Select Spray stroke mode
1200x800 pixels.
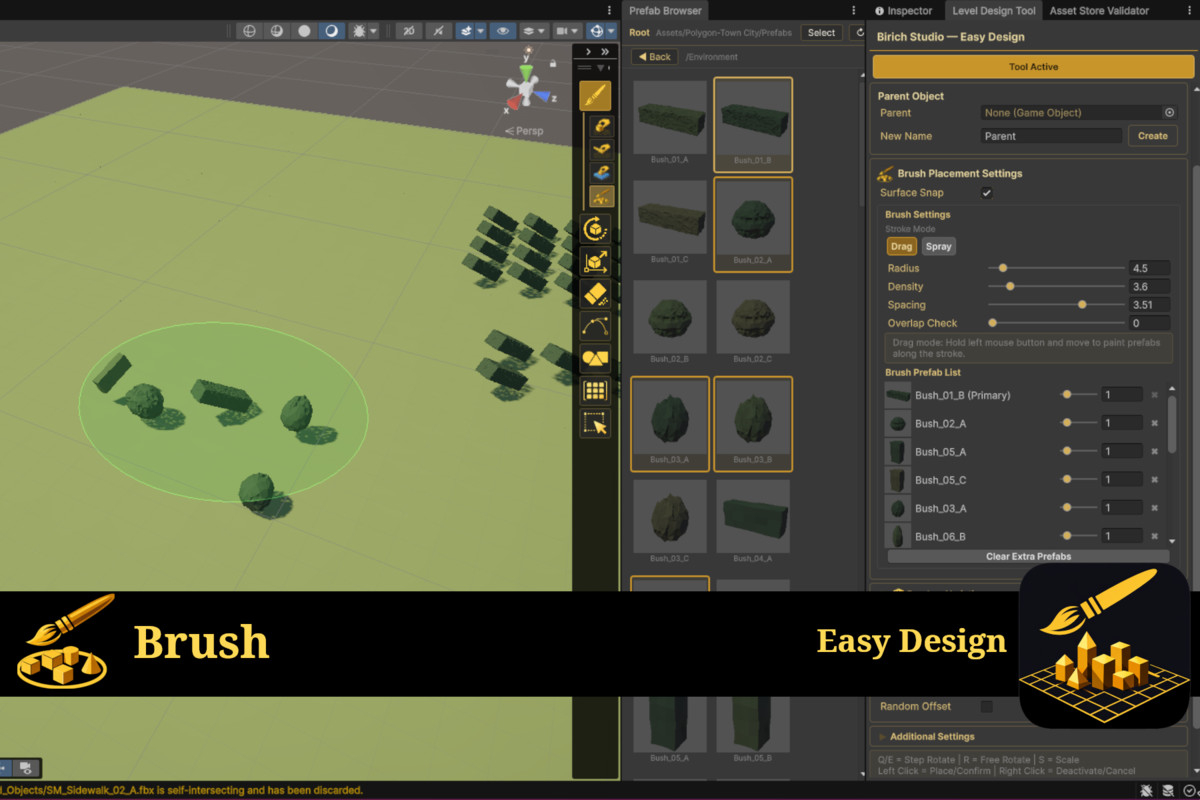[x=938, y=246]
